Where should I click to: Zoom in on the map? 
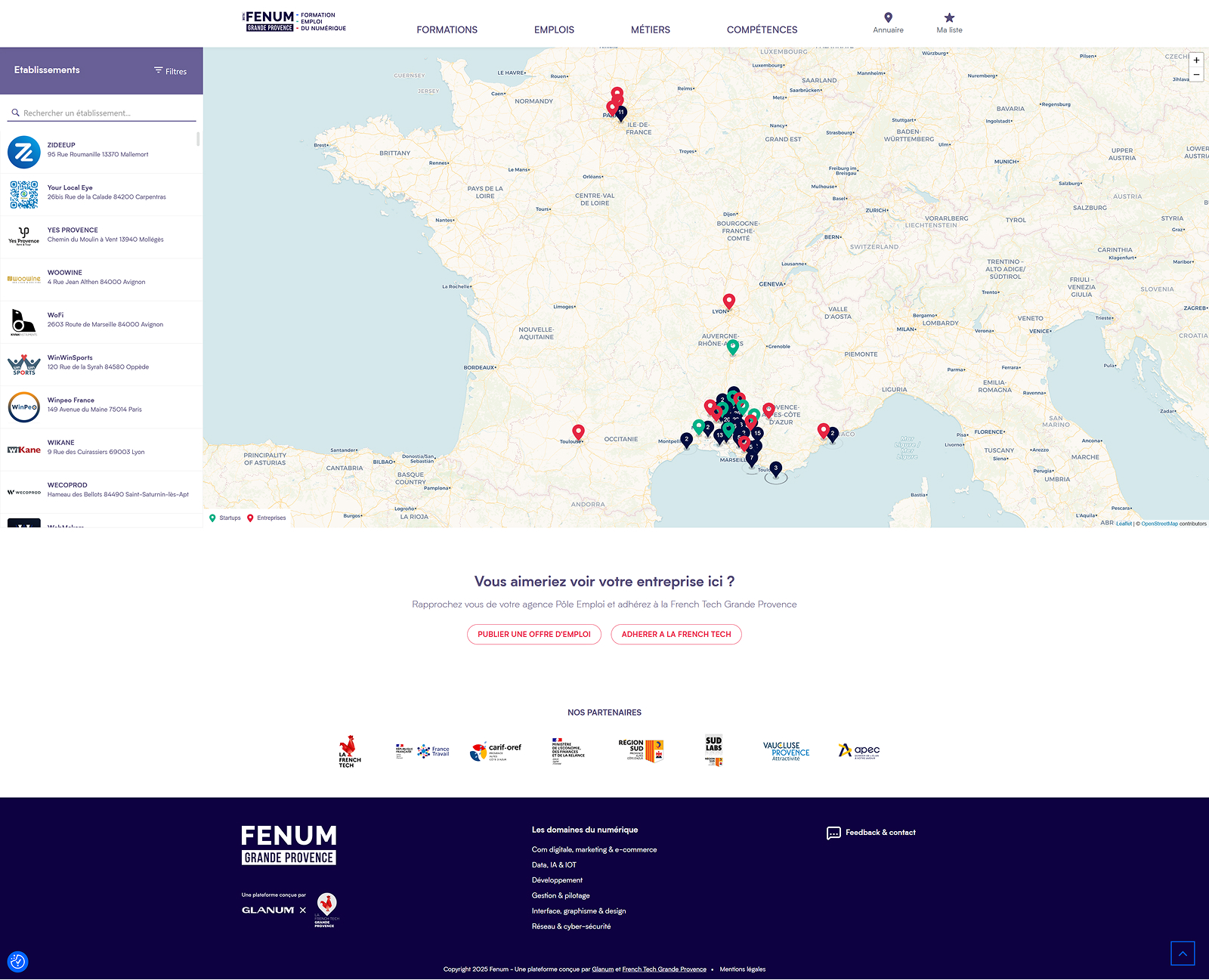1196,60
